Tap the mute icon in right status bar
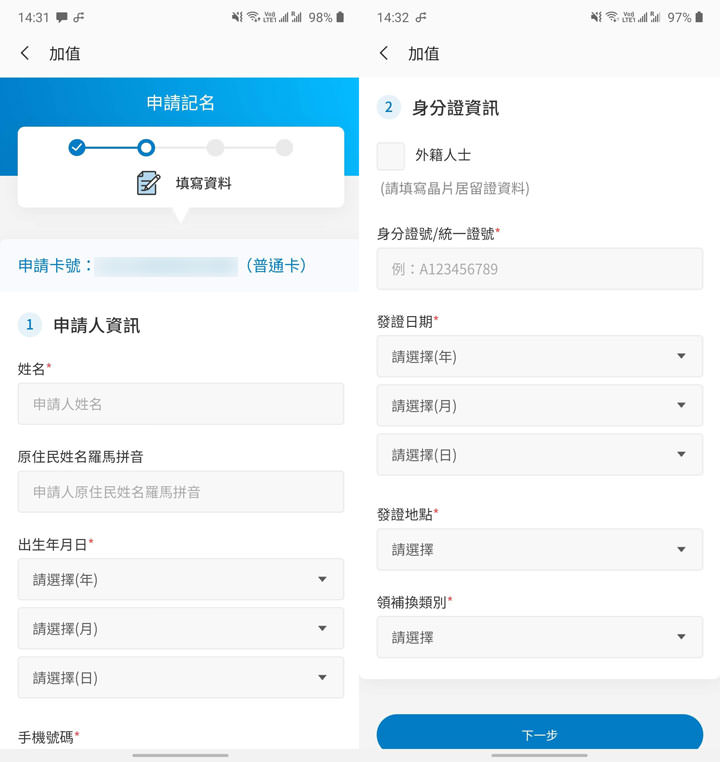Image resolution: width=720 pixels, height=762 pixels. point(596,17)
